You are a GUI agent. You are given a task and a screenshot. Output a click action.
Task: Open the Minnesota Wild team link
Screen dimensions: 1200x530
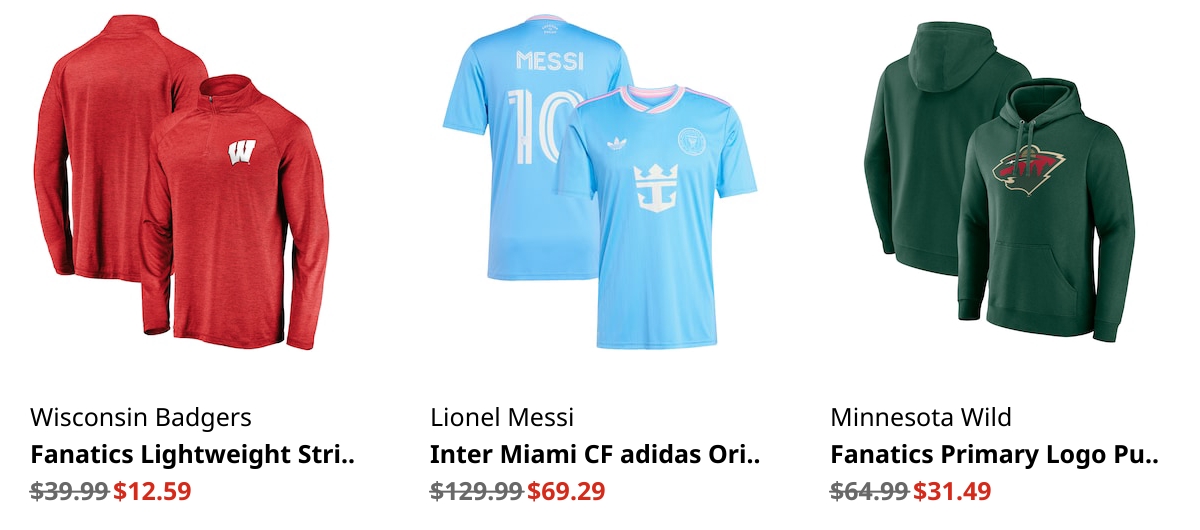921,417
